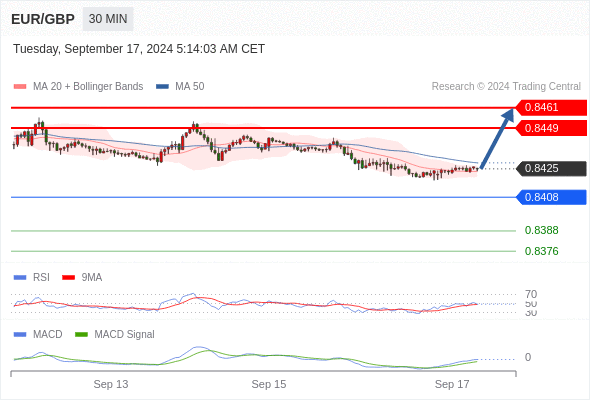This screenshot has height=400, width=590.
Task: Toggle the RSI legend marker
Action: 20,278
